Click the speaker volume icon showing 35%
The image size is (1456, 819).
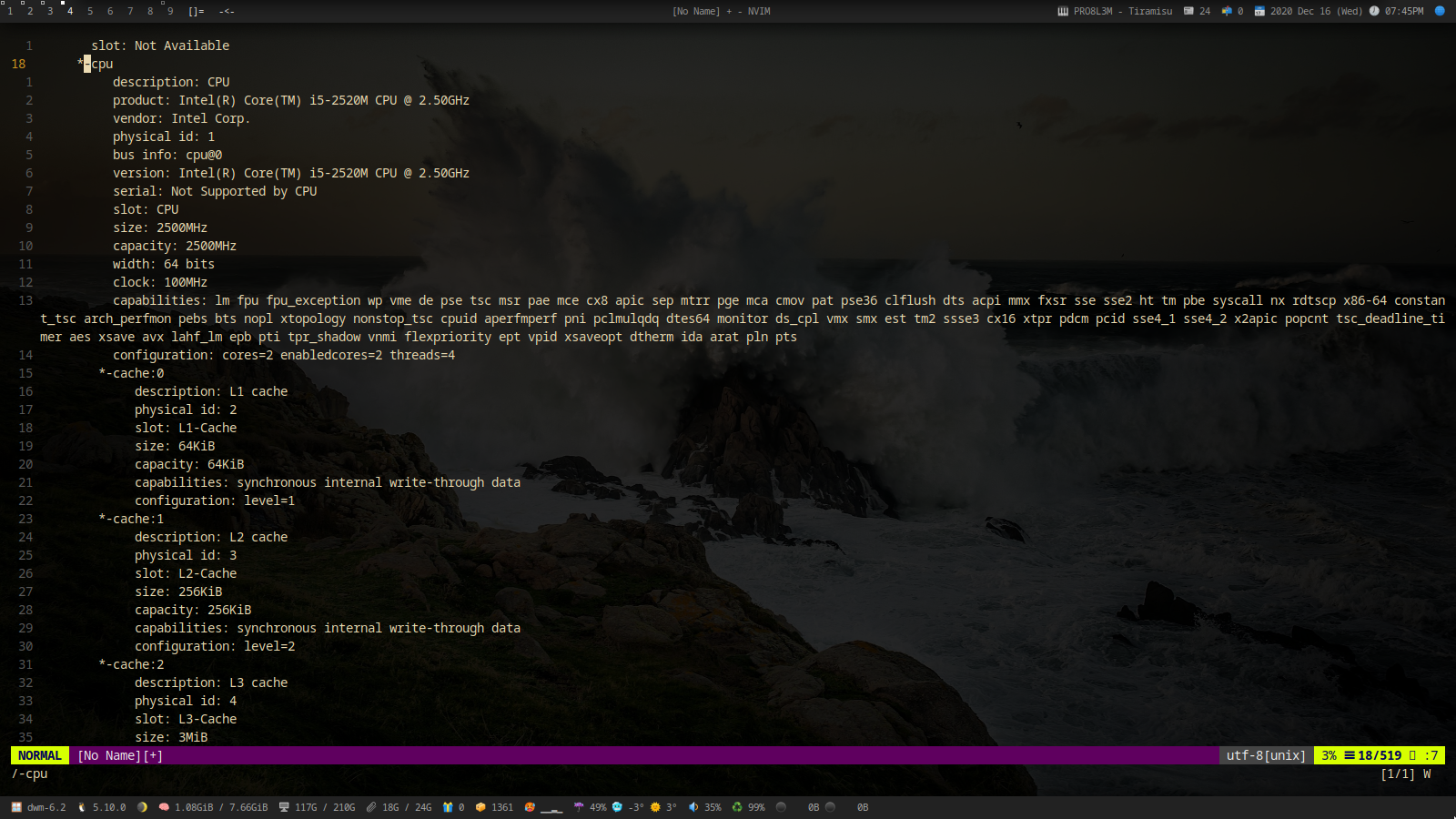(693, 807)
